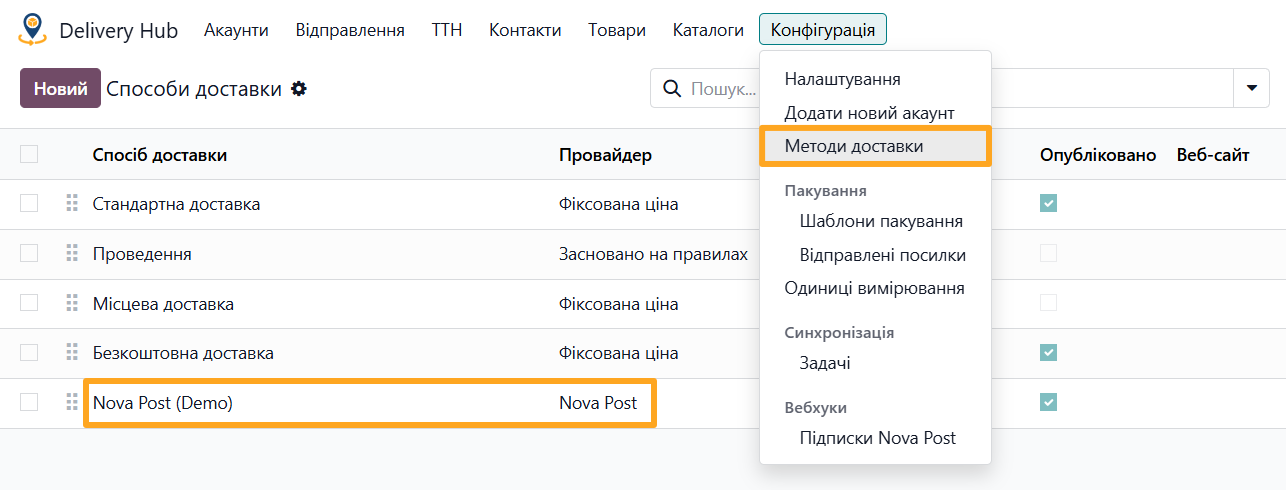Open the ТТН menu
The image size is (1286, 490).
click(x=447, y=30)
